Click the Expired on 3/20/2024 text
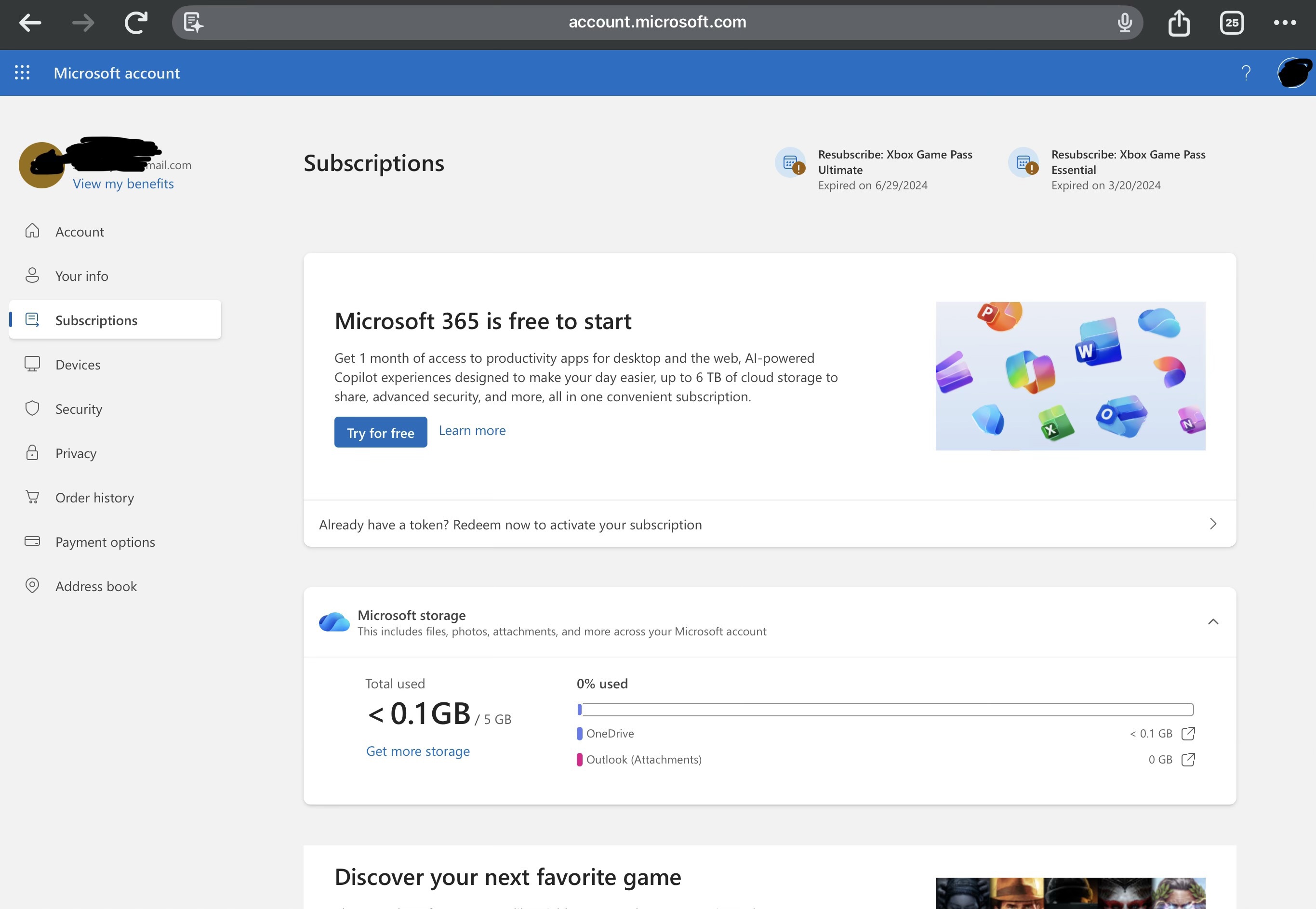 click(x=1106, y=185)
